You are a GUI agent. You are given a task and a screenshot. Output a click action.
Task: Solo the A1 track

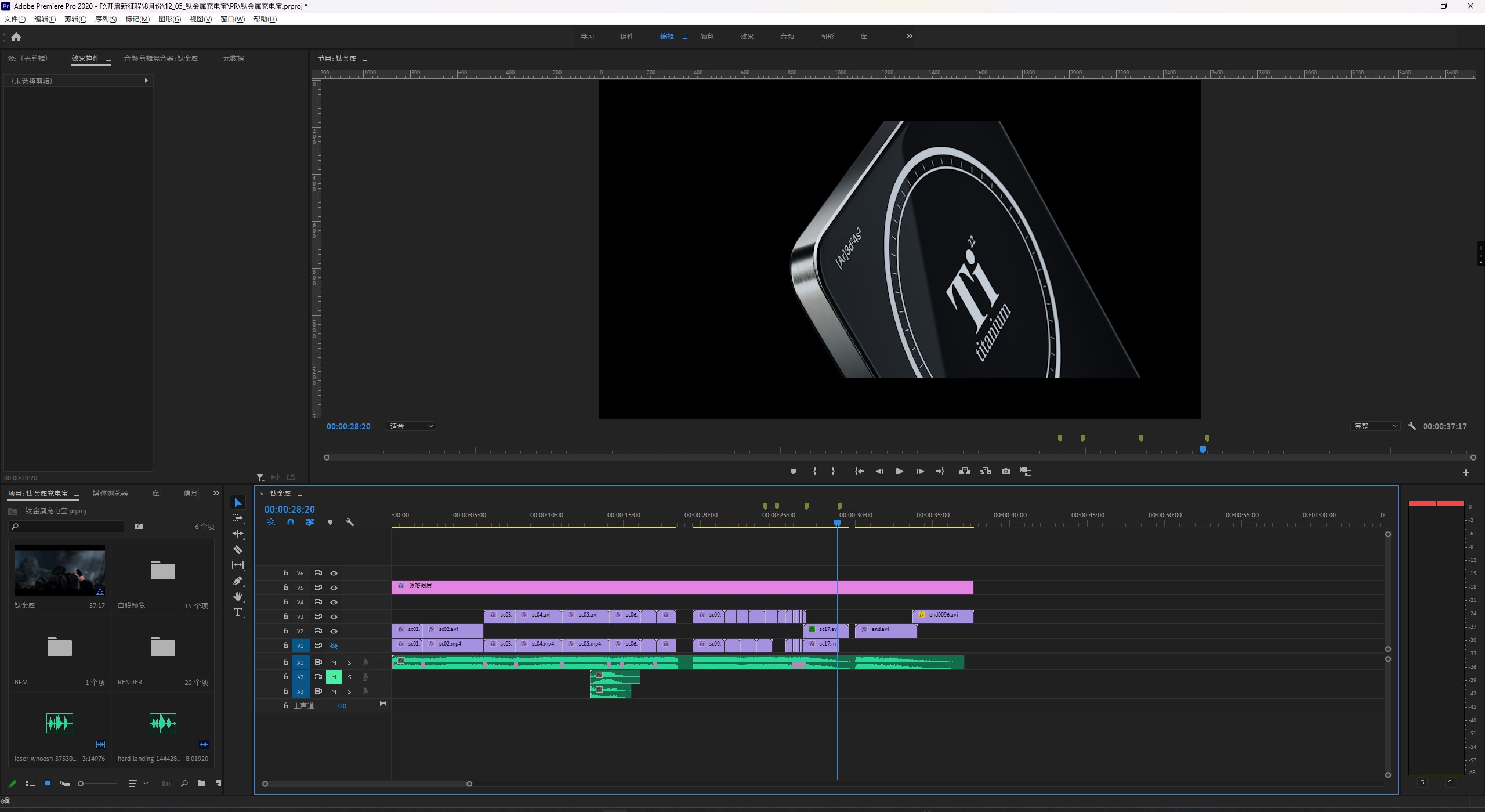[349, 662]
